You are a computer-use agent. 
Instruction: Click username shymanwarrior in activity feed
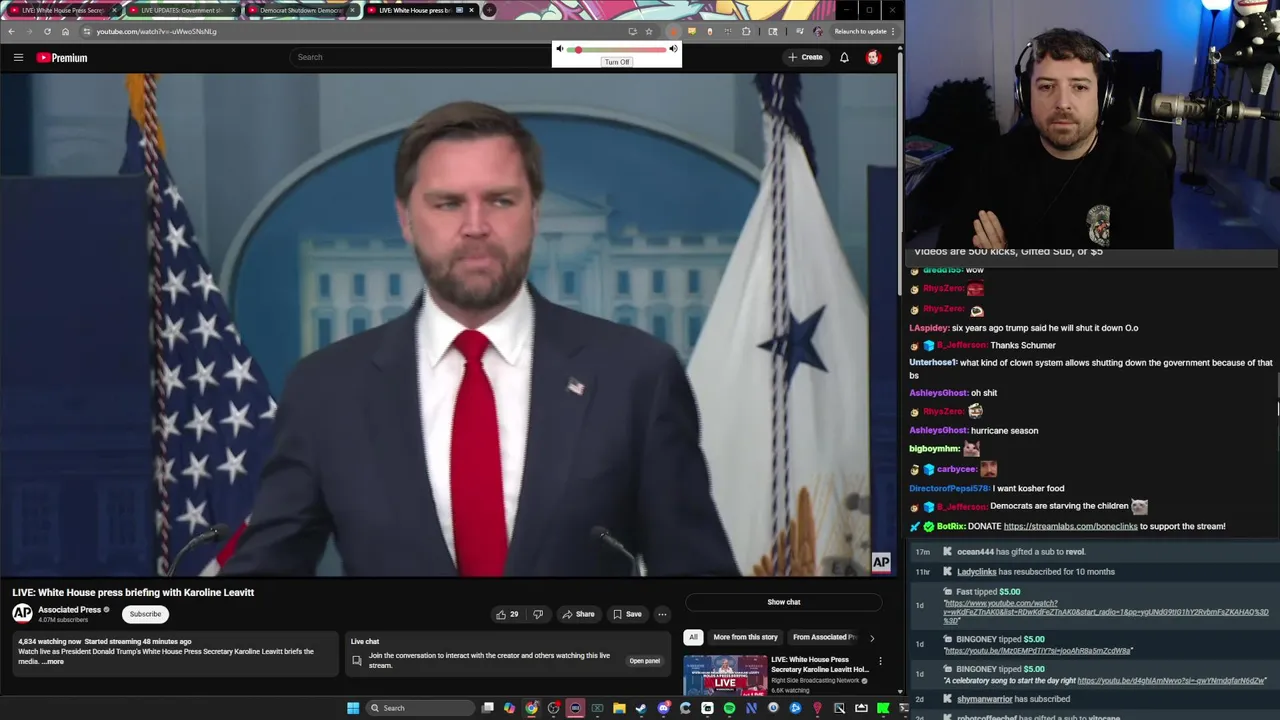(x=985, y=699)
